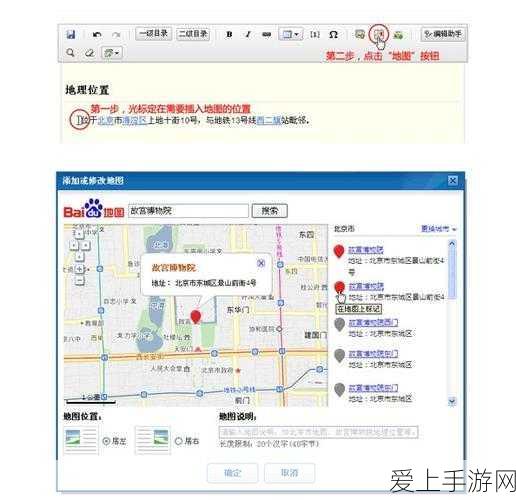Toggle italic formatting
The height and width of the screenshot is (500, 516).
(248, 34)
